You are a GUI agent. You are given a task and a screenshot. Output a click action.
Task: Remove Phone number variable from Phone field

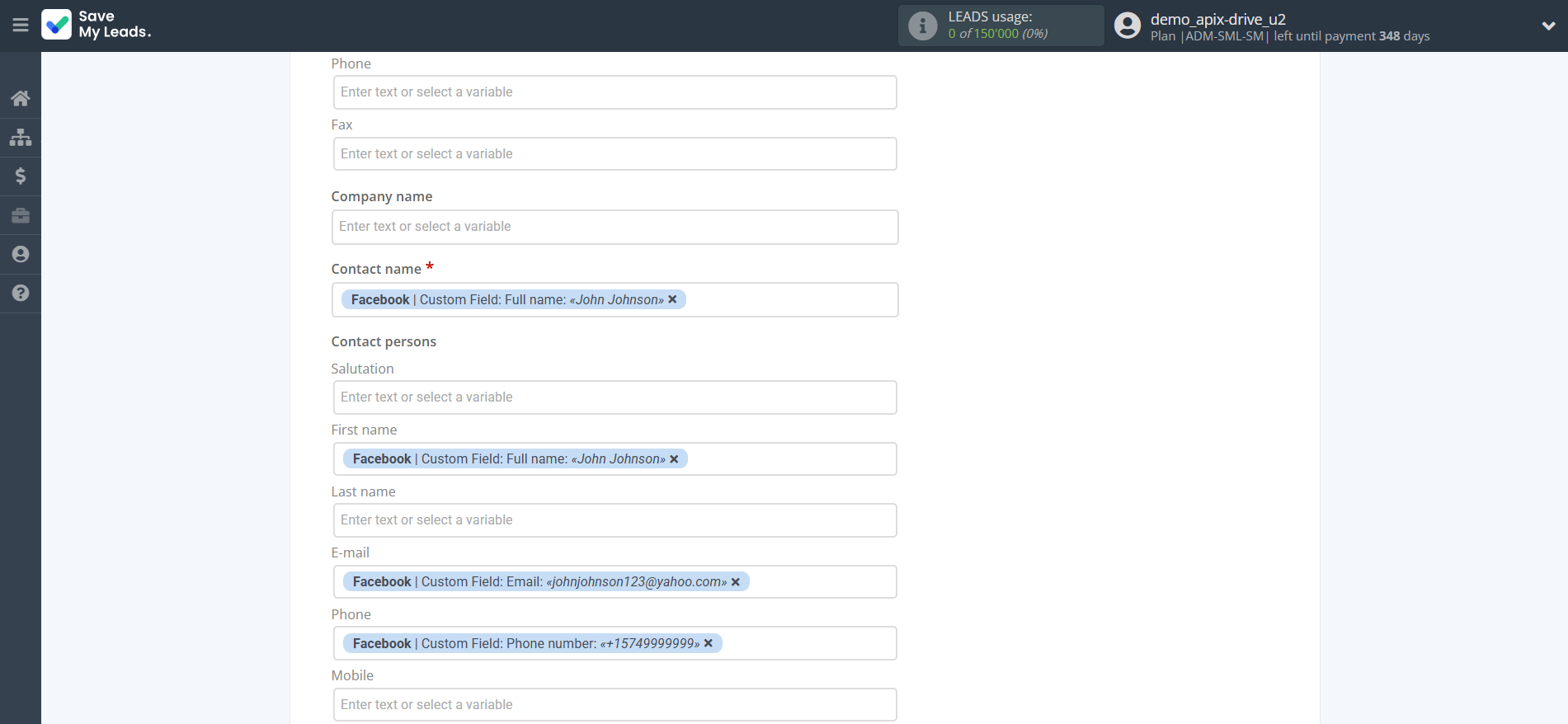[x=709, y=643]
